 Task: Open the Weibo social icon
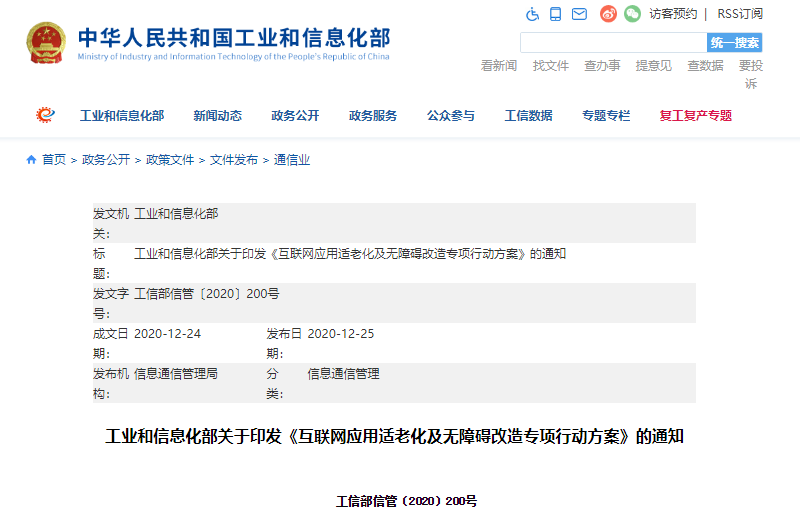coord(608,14)
